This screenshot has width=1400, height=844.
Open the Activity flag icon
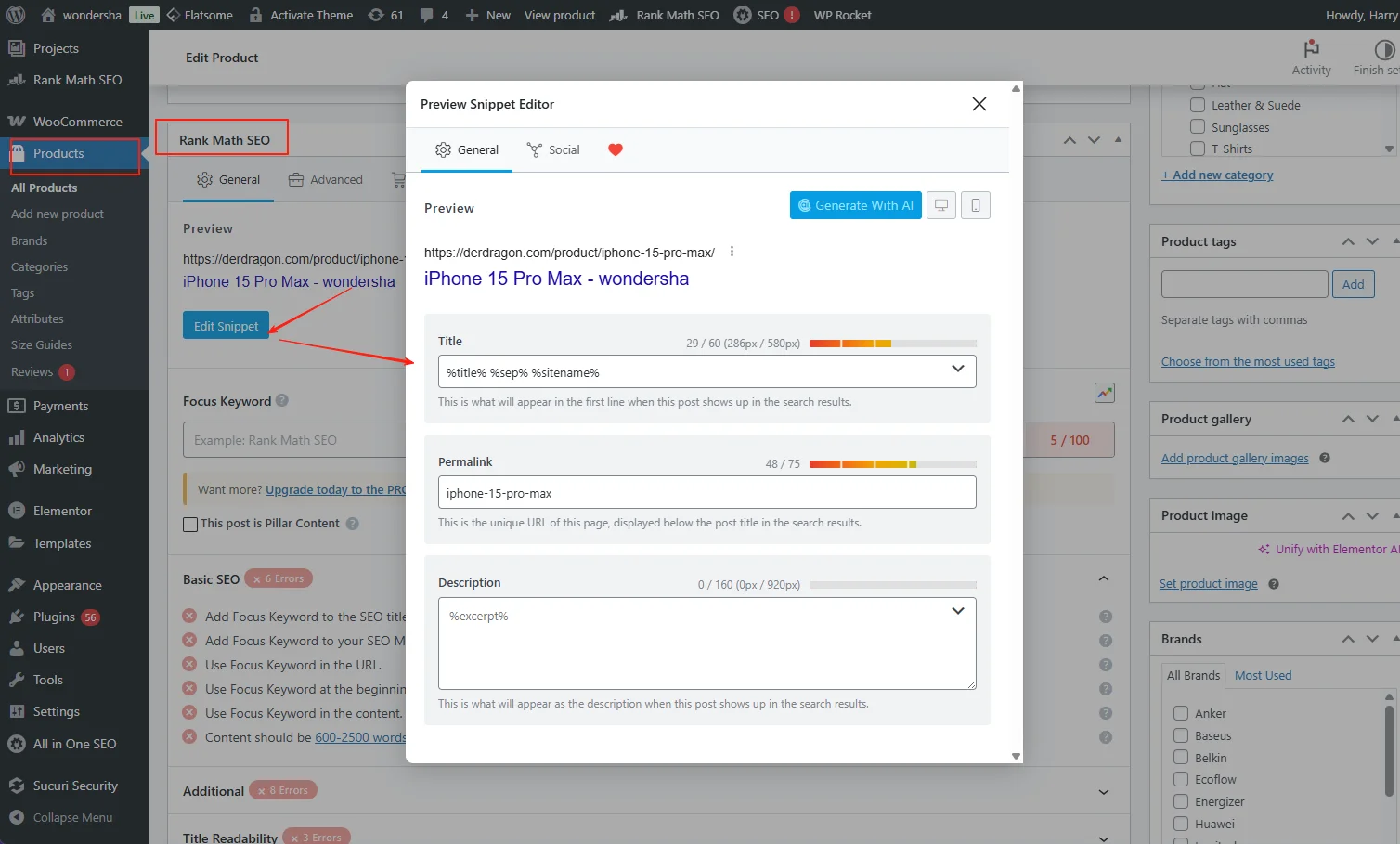pyautogui.click(x=1311, y=48)
